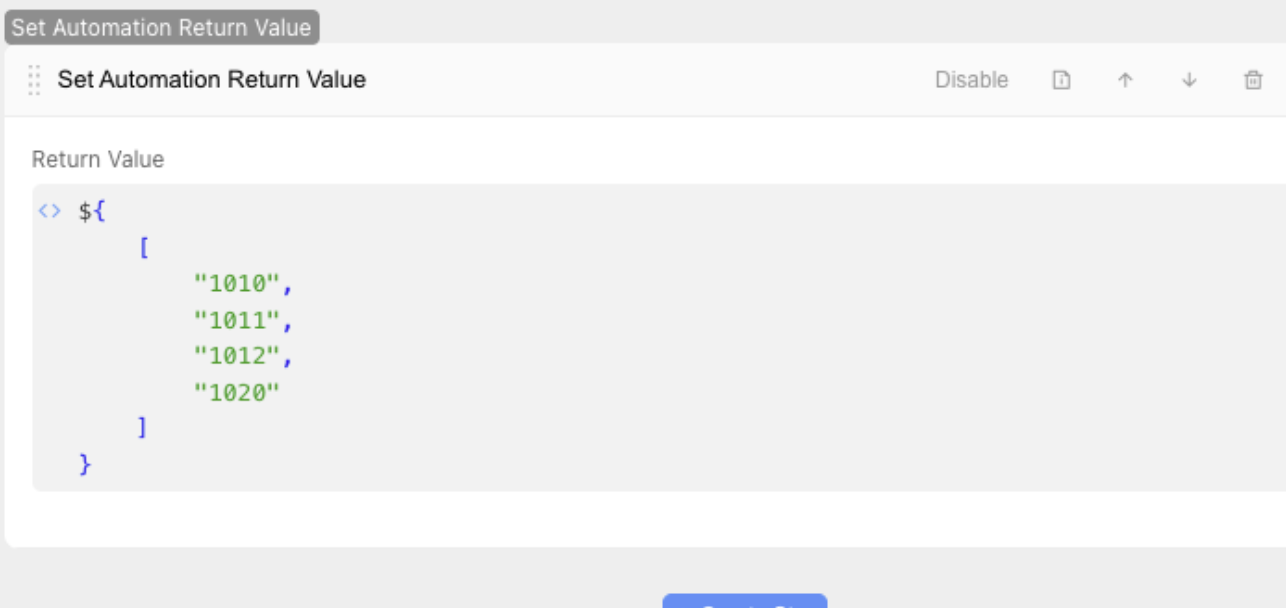Click the opening square bracket in code
This screenshot has height=608, width=1286.
(144, 248)
